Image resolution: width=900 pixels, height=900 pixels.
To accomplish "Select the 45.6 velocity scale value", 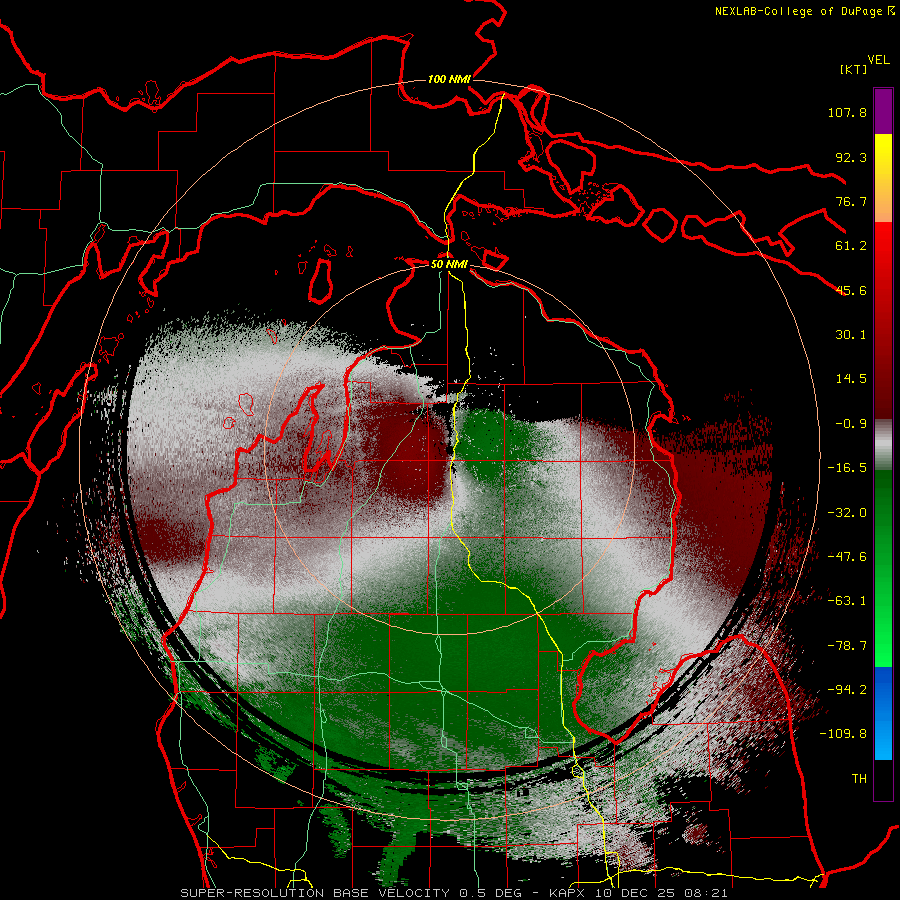I will coord(851,290).
